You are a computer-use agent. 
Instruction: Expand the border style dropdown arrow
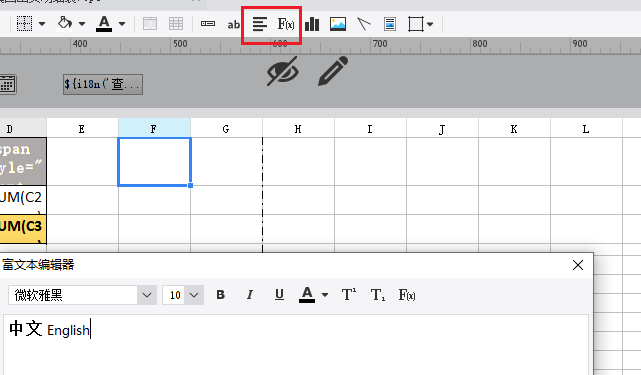point(42,24)
